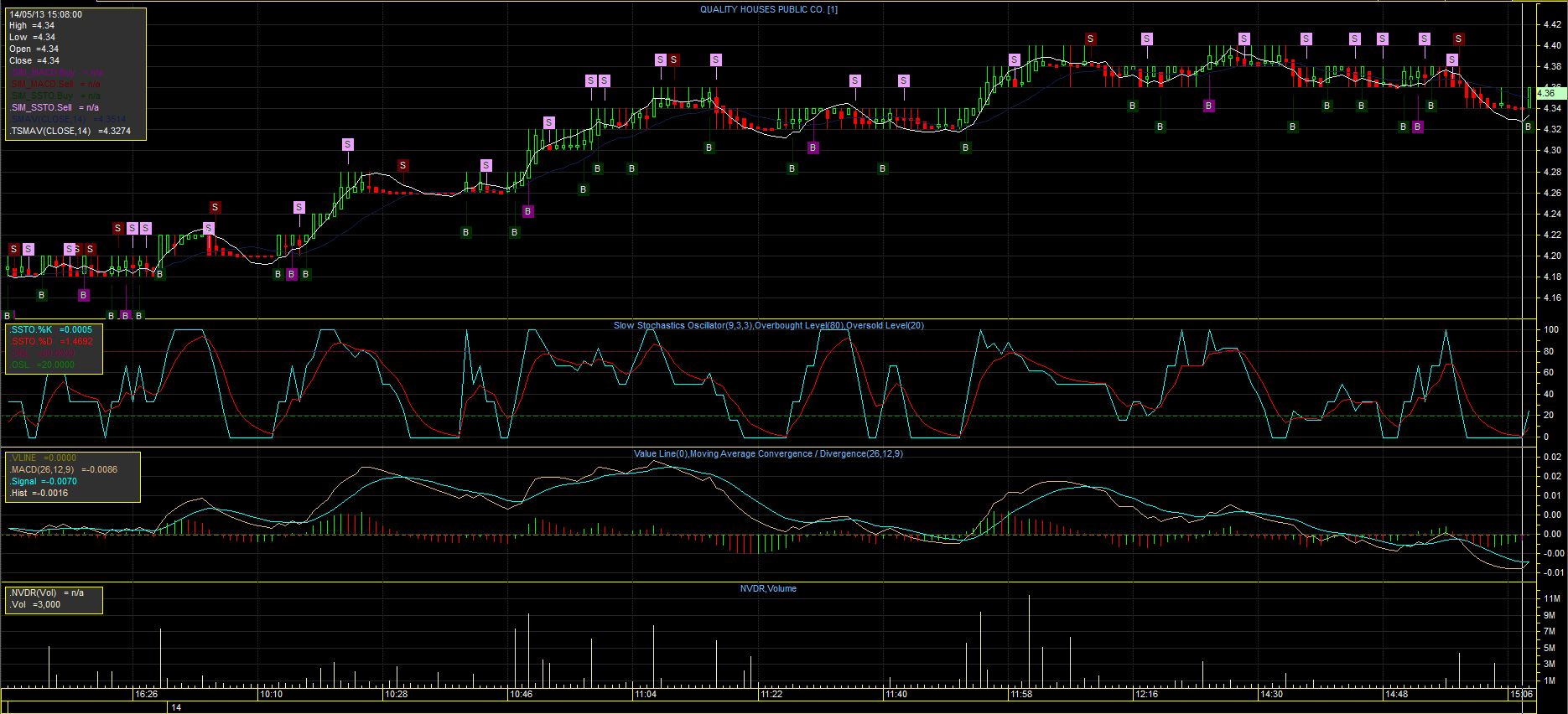This screenshot has width=1568, height=714.
Task: Click the NVDR,Volume panel title
Action: [768, 588]
